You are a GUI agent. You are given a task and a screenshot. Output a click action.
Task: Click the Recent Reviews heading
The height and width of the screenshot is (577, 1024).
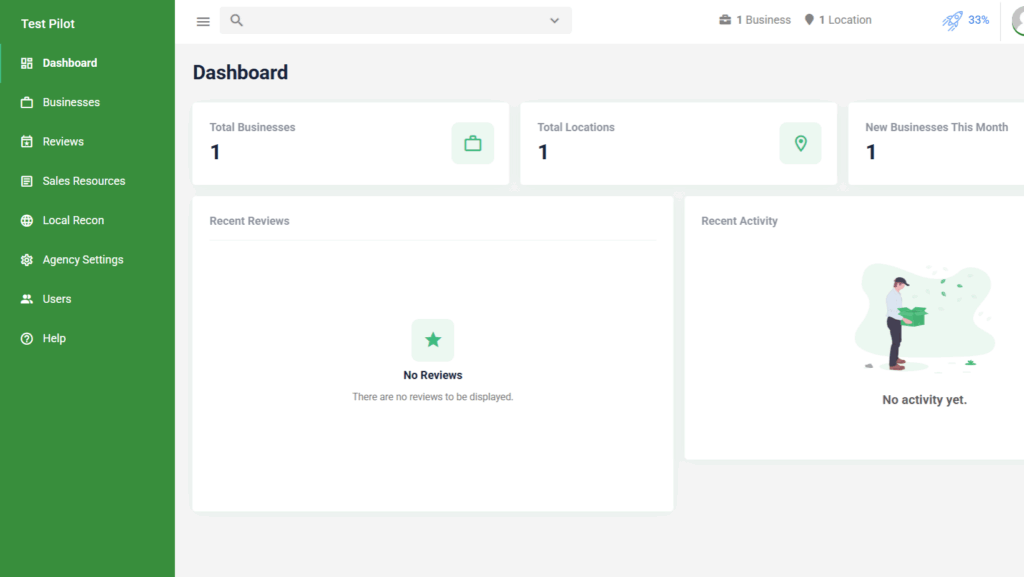click(x=249, y=221)
